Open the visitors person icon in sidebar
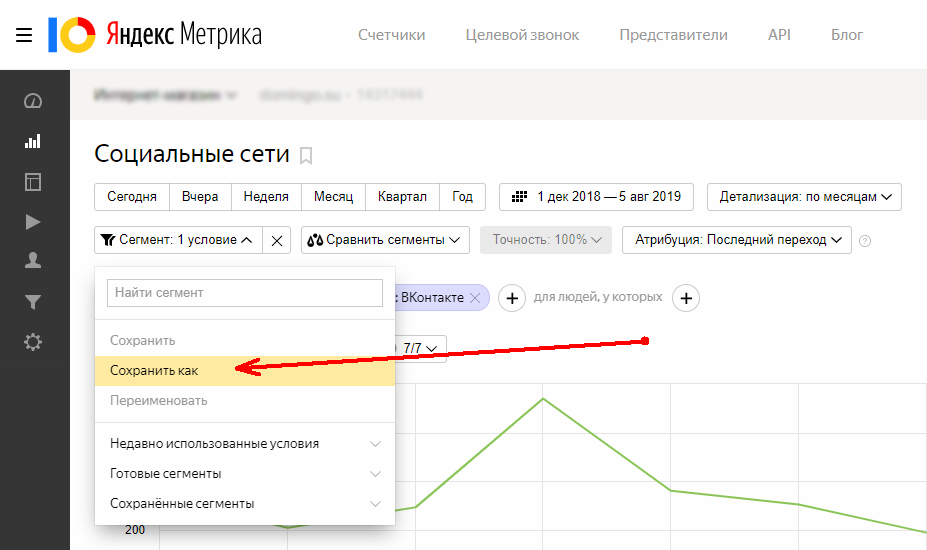The width and height of the screenshot is (927, 550). click(x=33, y=260)
